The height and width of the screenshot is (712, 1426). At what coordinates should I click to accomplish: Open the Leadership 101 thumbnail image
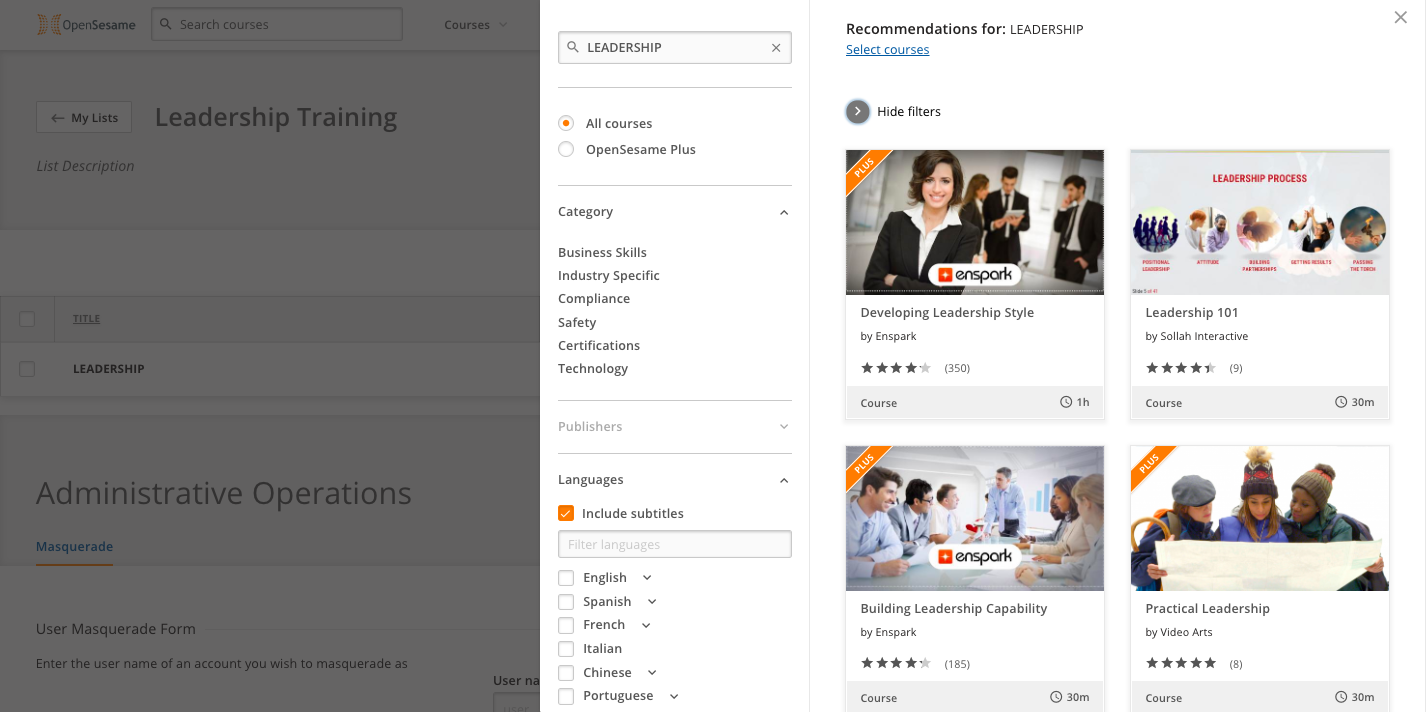pos(1260,222)
